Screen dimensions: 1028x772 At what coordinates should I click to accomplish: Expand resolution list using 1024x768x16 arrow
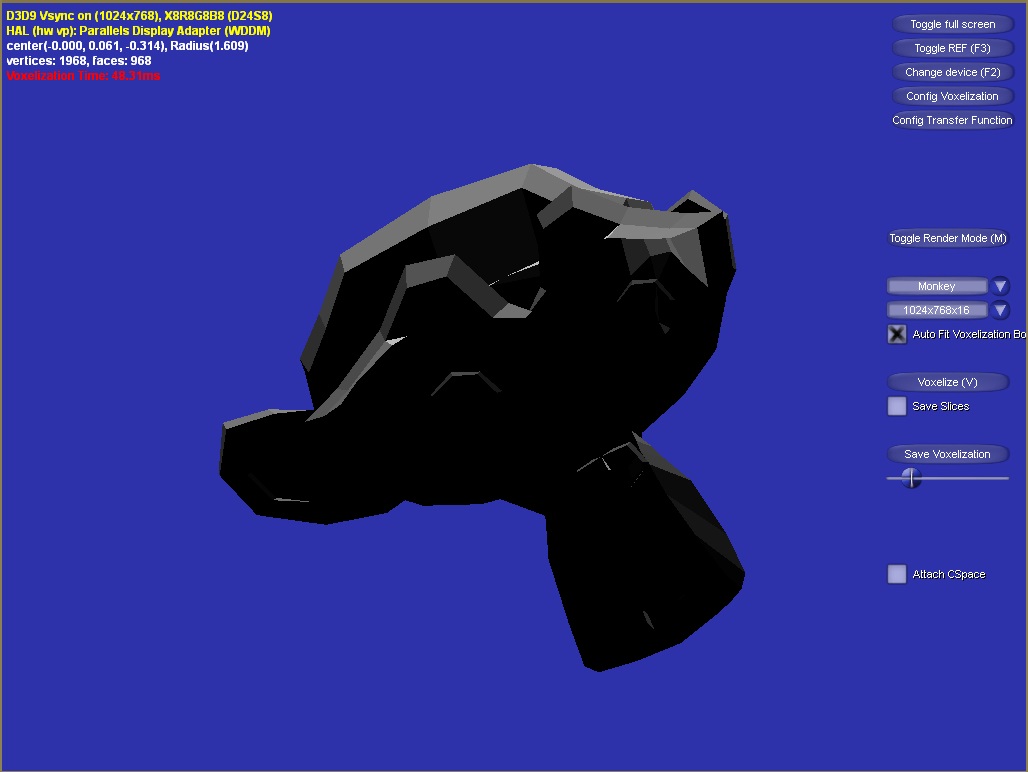click(x=1000, y=310)
